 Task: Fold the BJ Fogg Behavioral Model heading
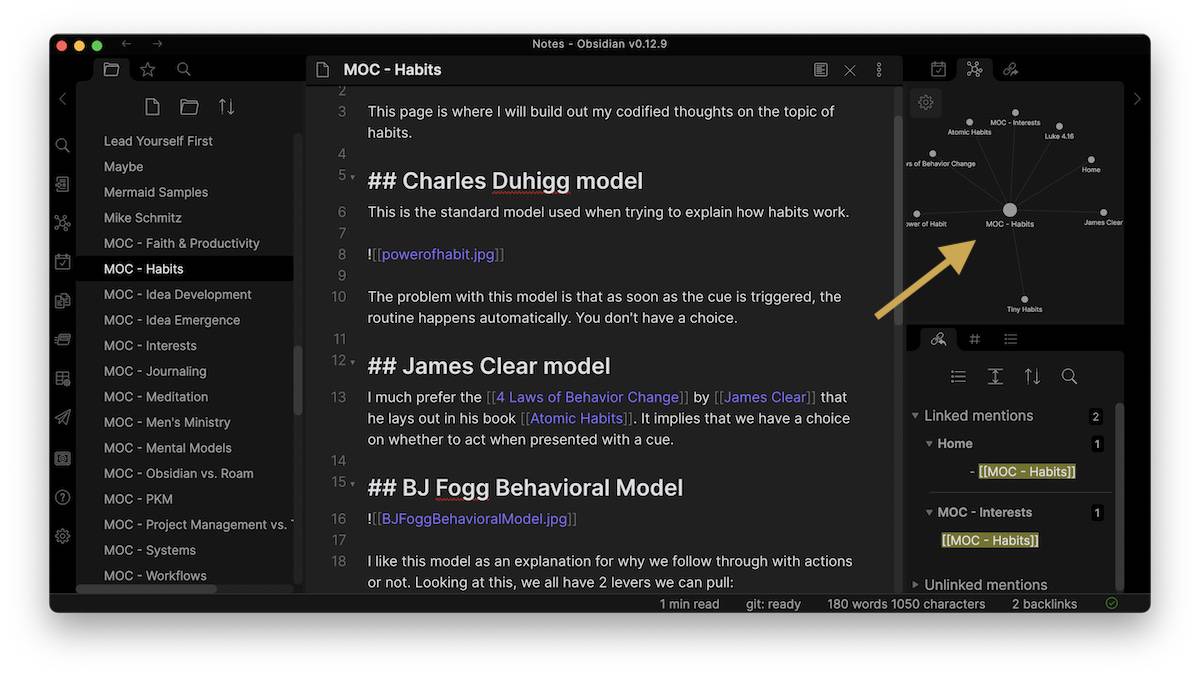[x=353, y=483]
